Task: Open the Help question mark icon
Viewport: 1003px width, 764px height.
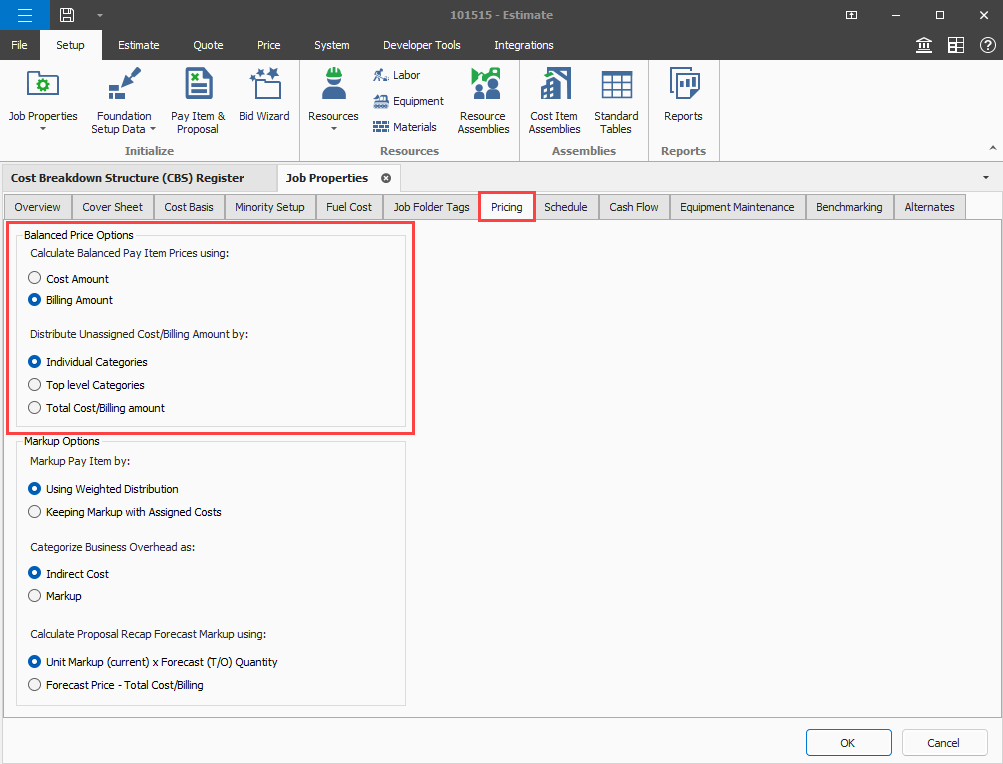Action: point(986,45)
